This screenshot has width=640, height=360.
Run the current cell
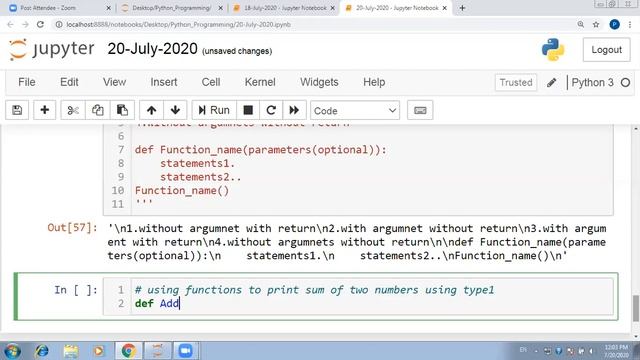point(214,110)
